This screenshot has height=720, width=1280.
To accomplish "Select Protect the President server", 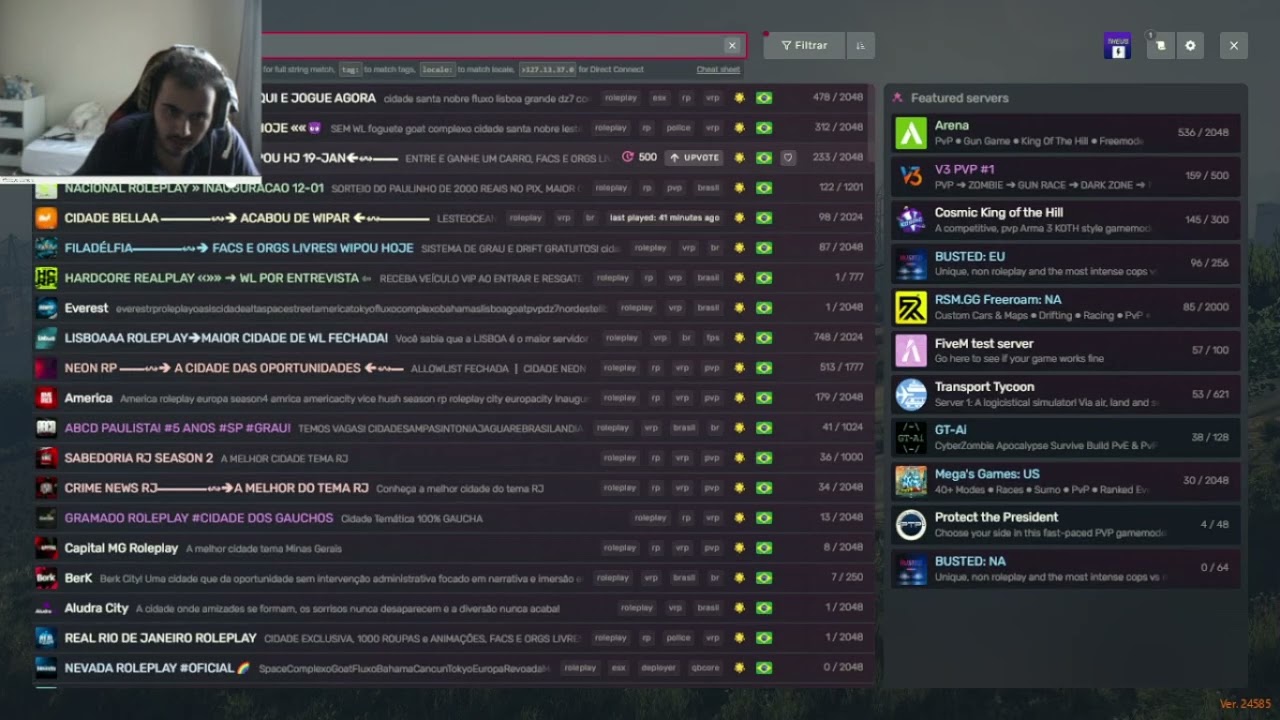I will pyautogui.click(x=1066, y=524).
